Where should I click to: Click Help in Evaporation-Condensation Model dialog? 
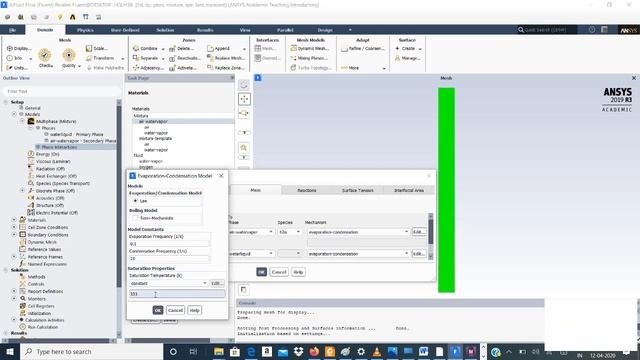pyautogui.click(x=194, y=310)
